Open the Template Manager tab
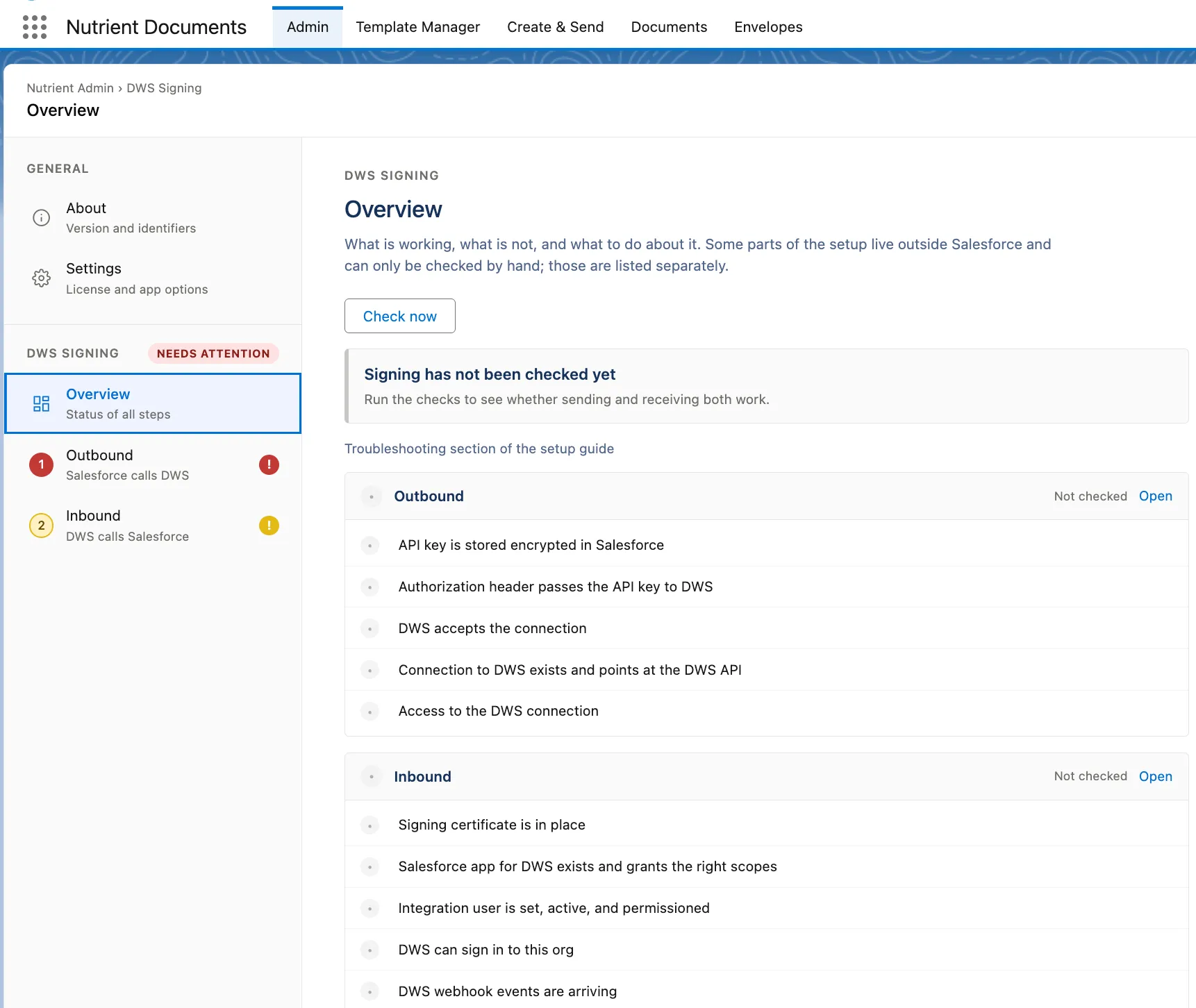The width and height of the screenshot is (1196, 1008). (418, 27)
